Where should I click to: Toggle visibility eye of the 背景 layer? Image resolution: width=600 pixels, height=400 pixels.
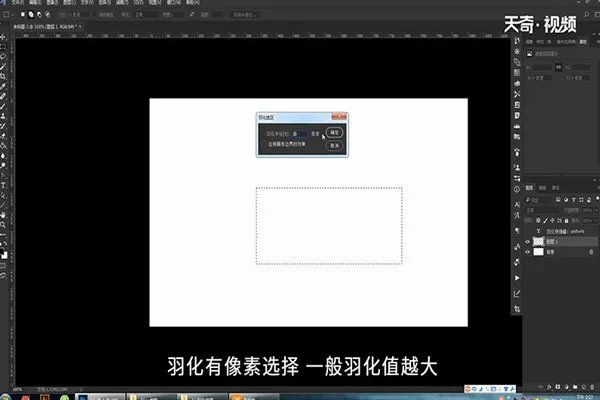[x=528, y=252]
